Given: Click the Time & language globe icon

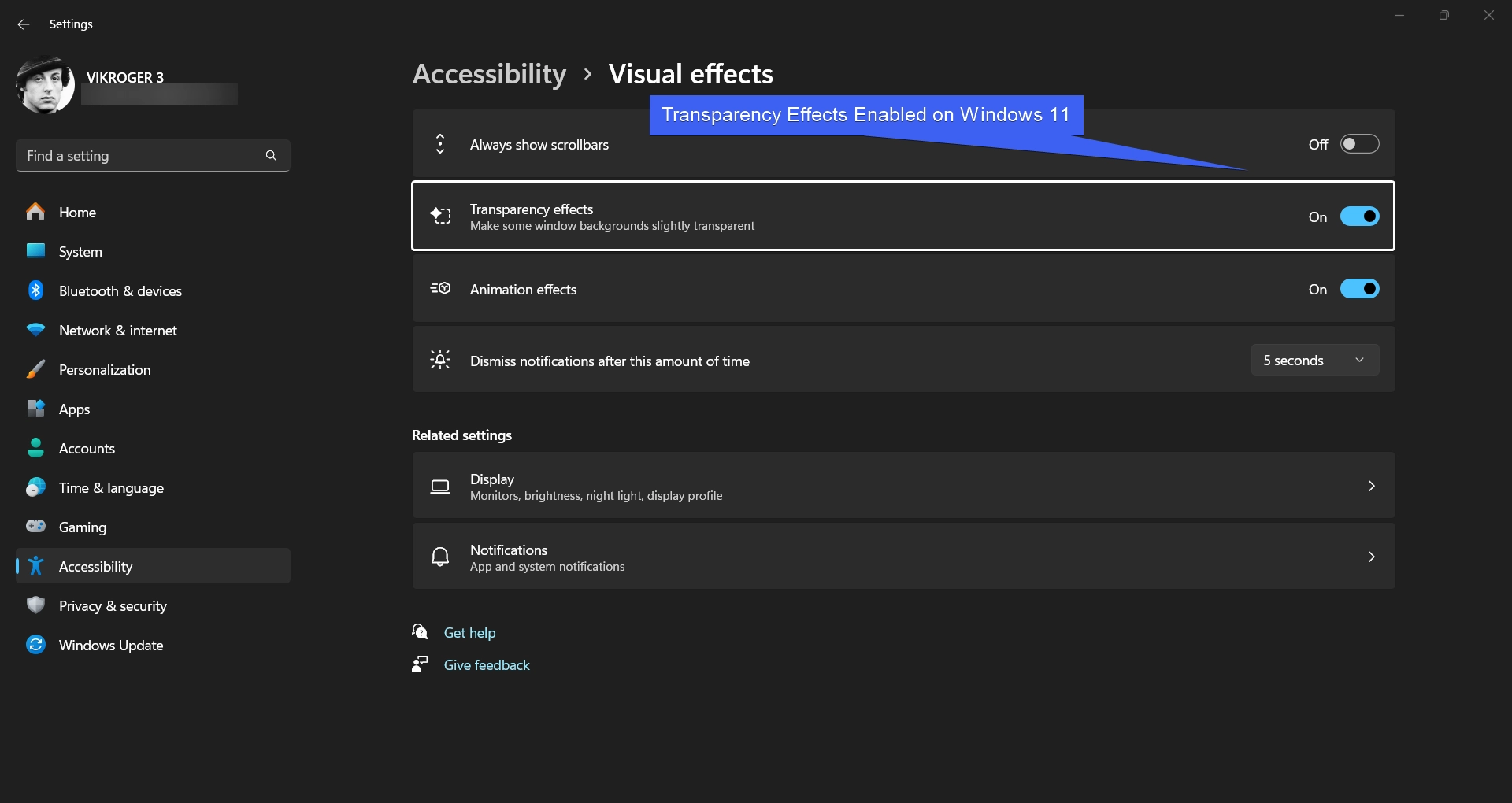Looking at the screenshot, I should click(x=35, y=487).
